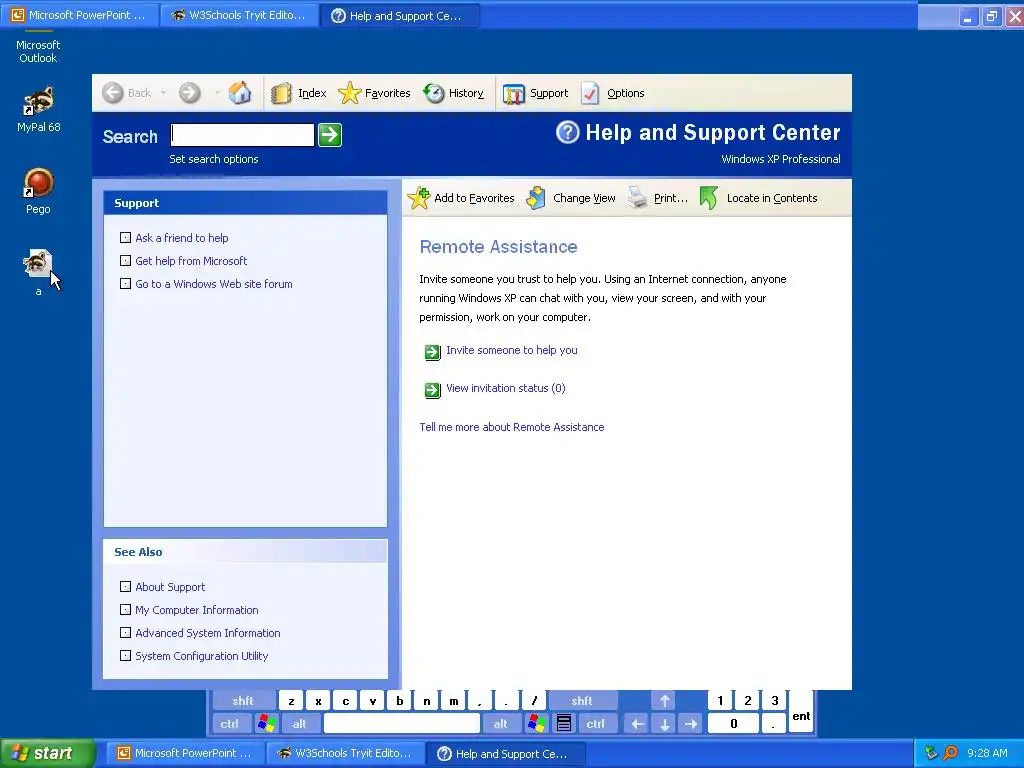The width and height of the screenshot is (1024, 768).
Task: Click the numpad 3 key
Action: point(775,701)
